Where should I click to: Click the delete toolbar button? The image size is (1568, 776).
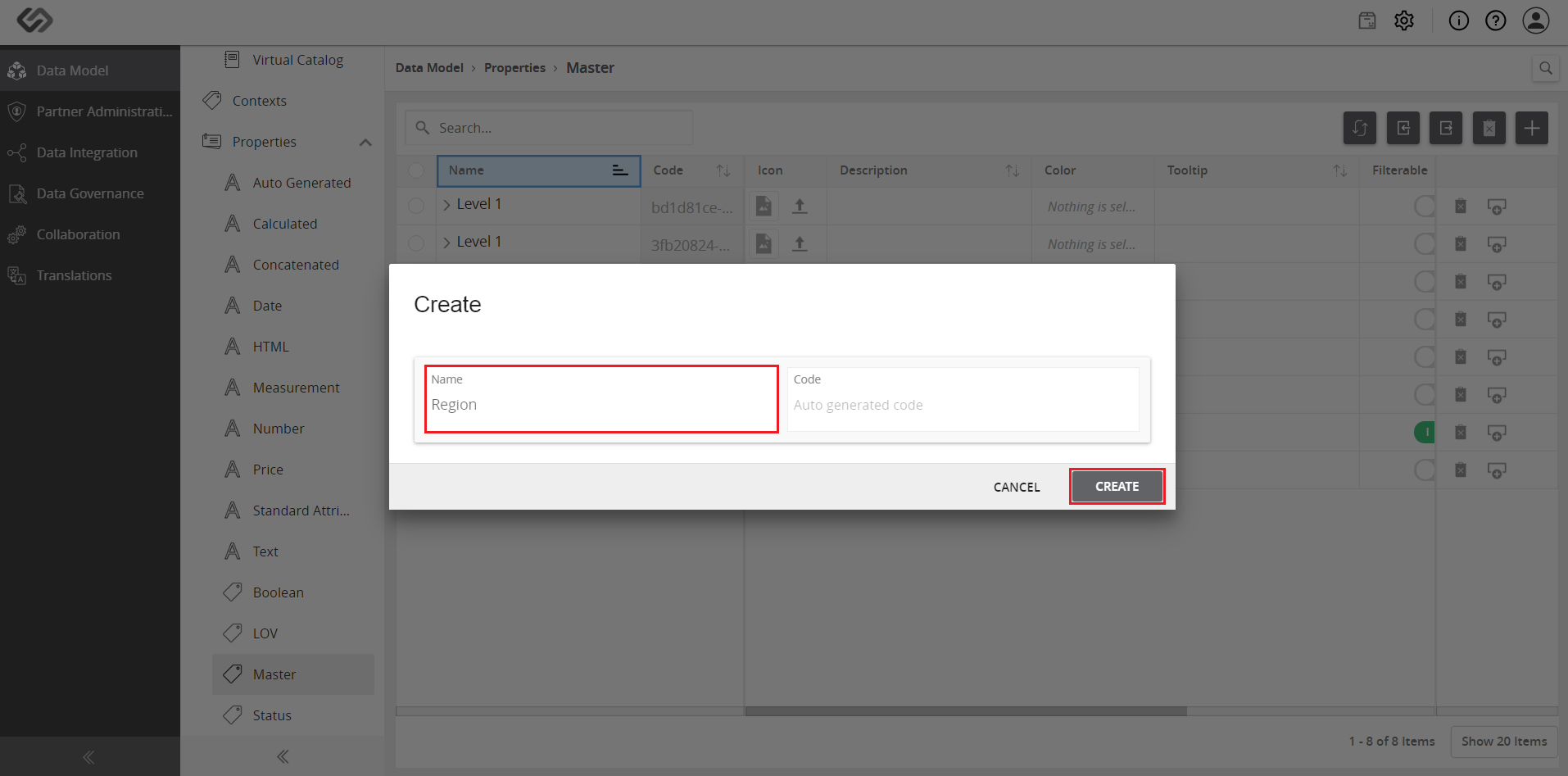pos(1489,128)
